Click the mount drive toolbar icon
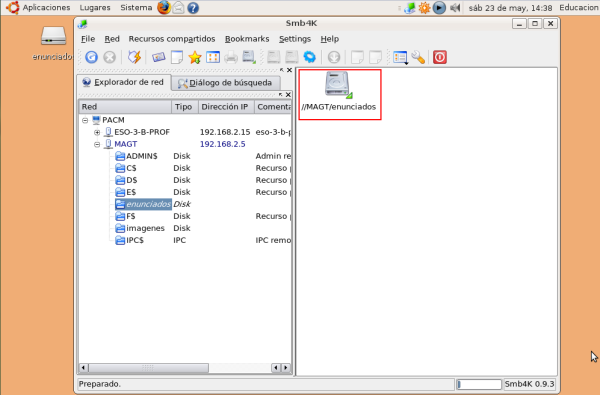The height and width of the screenshot is (395, 600). tap(249, 57)
